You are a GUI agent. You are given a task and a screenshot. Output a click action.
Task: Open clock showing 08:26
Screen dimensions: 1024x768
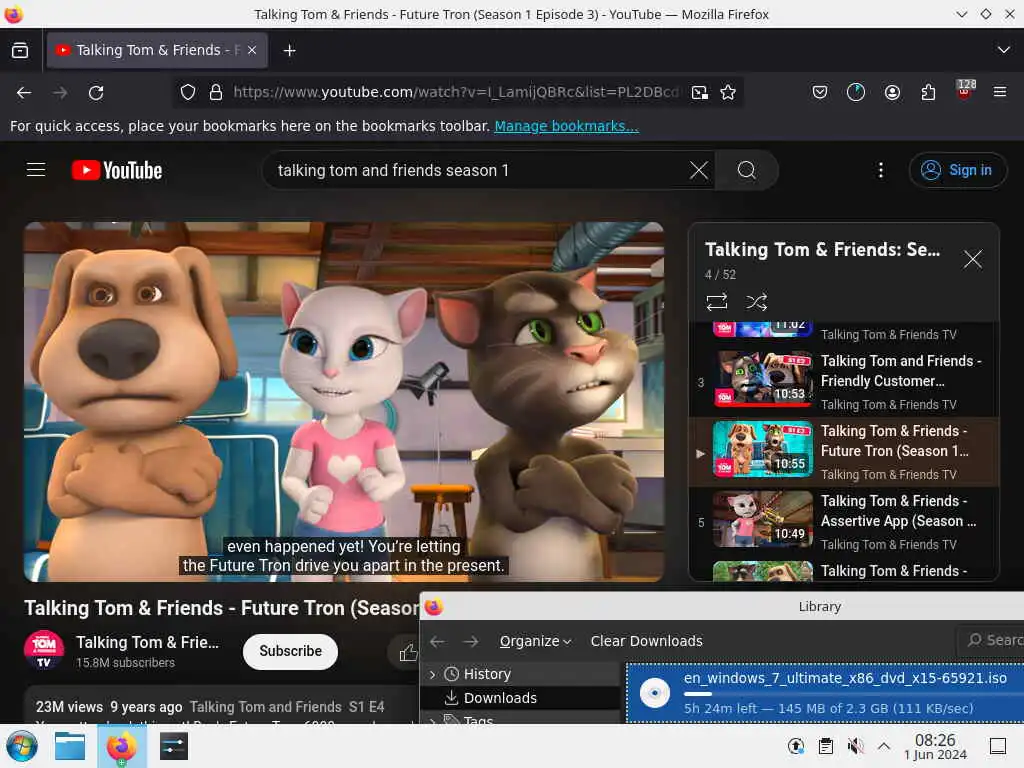click(x=935, y=746)
